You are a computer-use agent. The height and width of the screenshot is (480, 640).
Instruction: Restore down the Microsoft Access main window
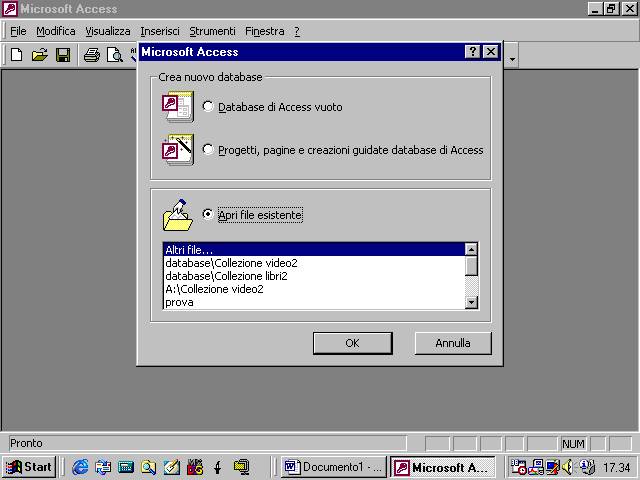[611, 9]
